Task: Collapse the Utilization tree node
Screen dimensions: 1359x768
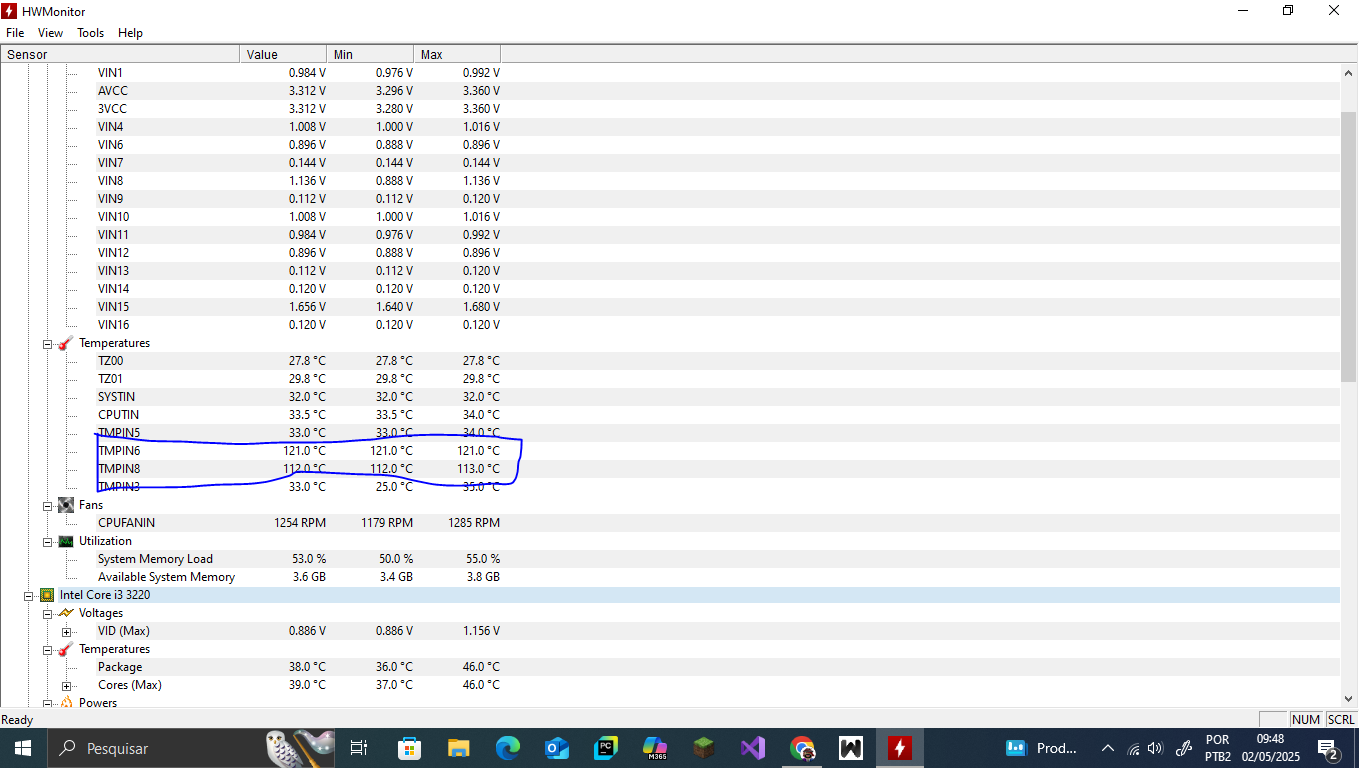Action: pos(47,541)
